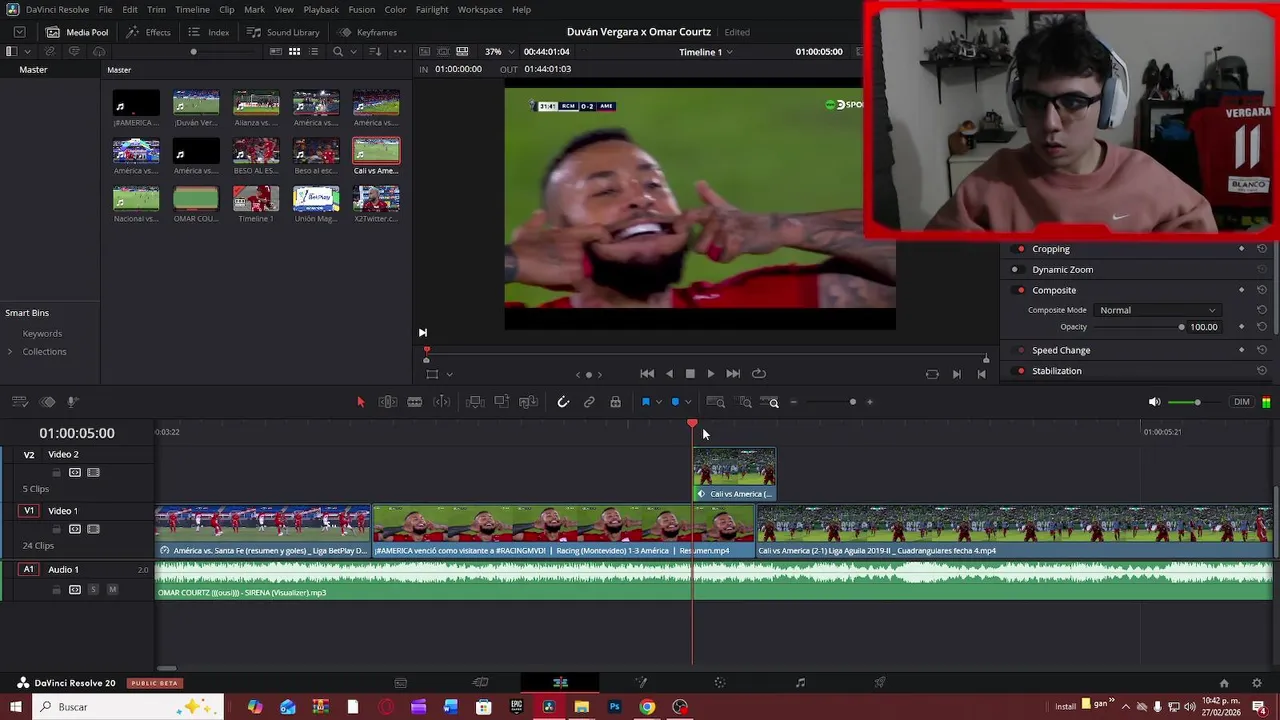Click the DIM audio button

(1241, 402)
